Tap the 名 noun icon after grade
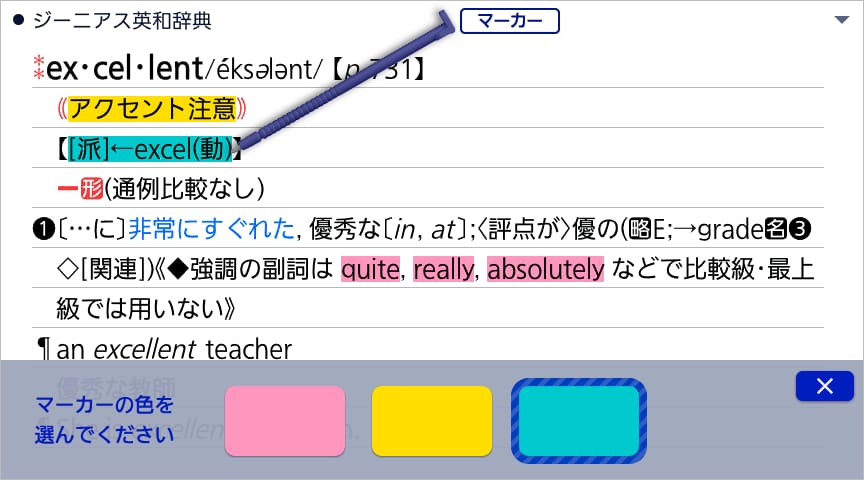864x480 pixels. [775, 229]
